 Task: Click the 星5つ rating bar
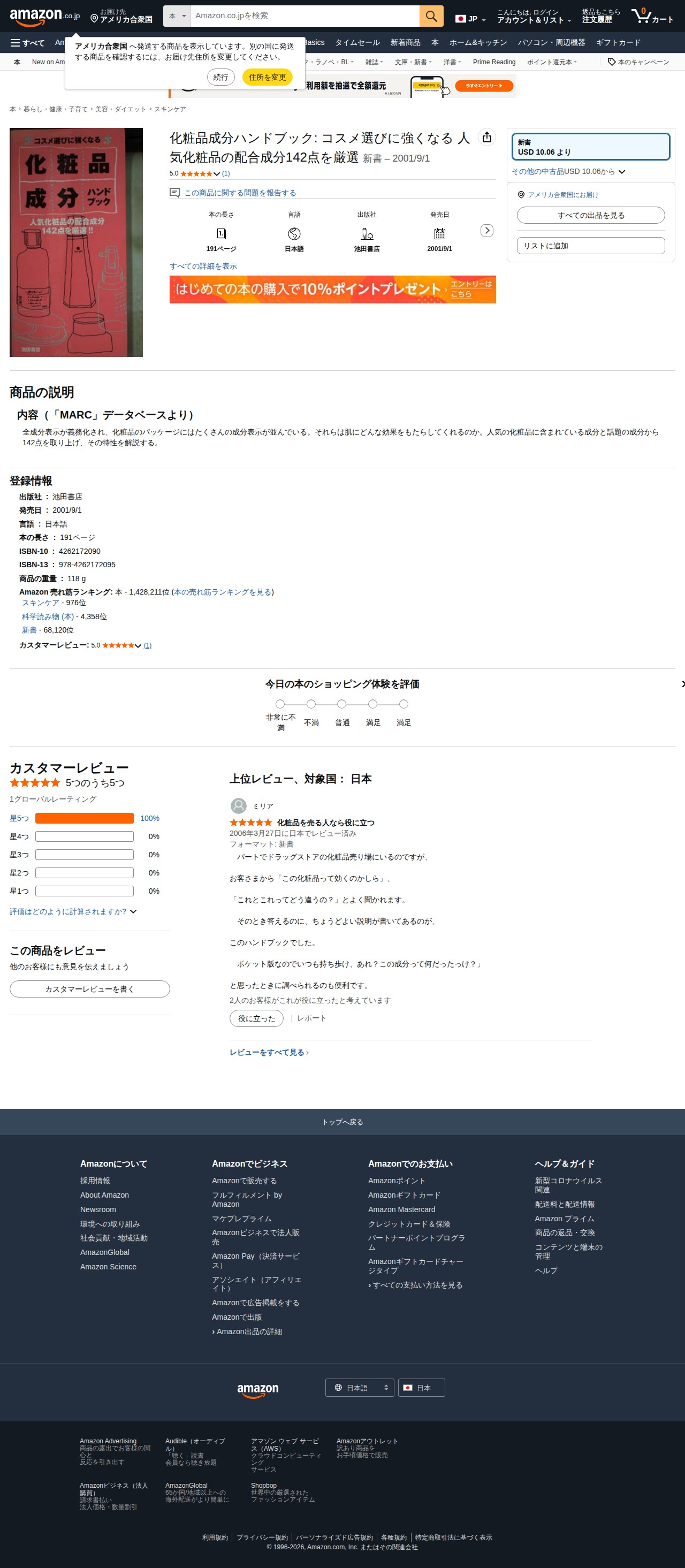[x=85, y=818]
